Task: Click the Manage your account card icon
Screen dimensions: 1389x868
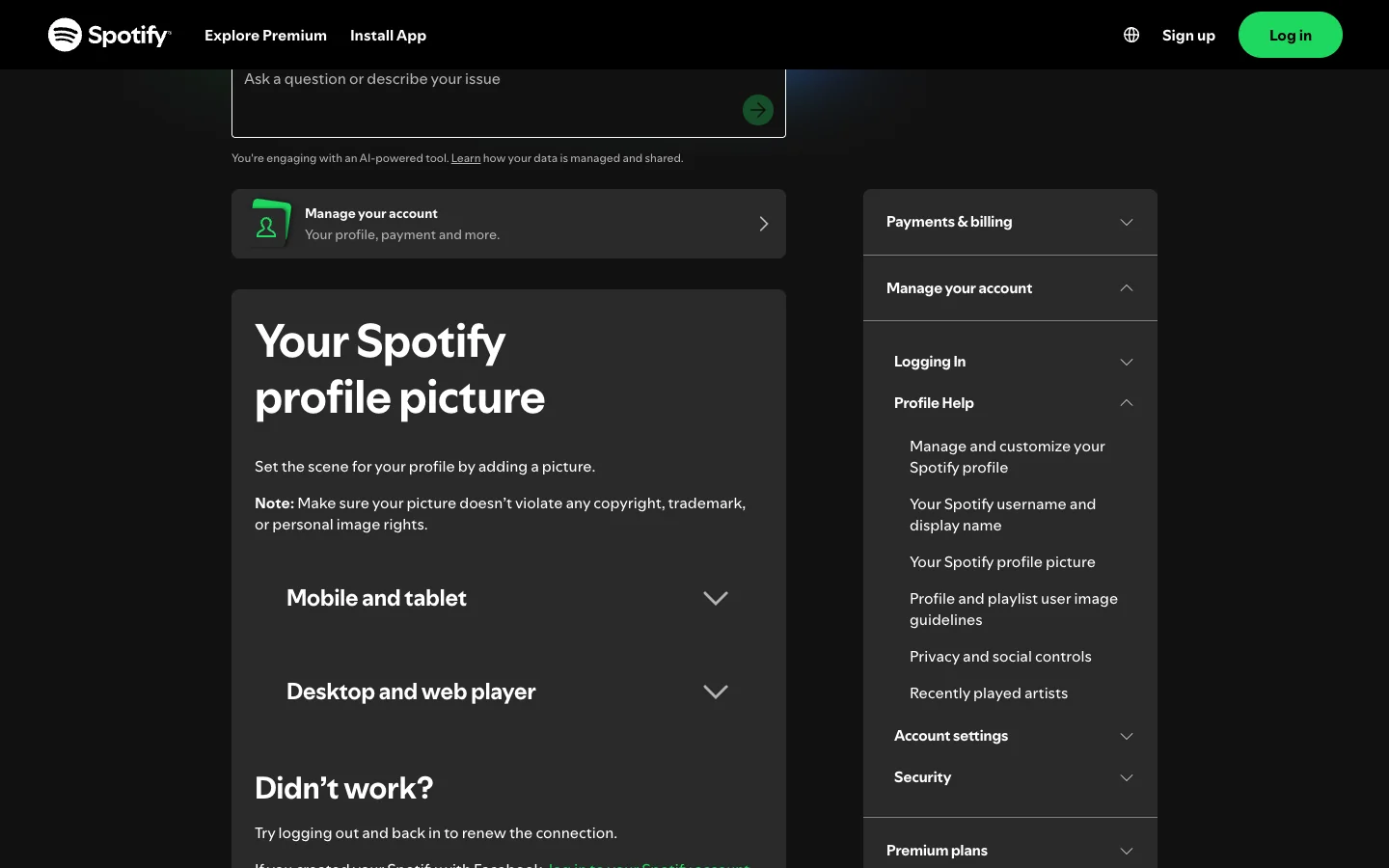Action: pyautogui.click(x=269, y=223)
